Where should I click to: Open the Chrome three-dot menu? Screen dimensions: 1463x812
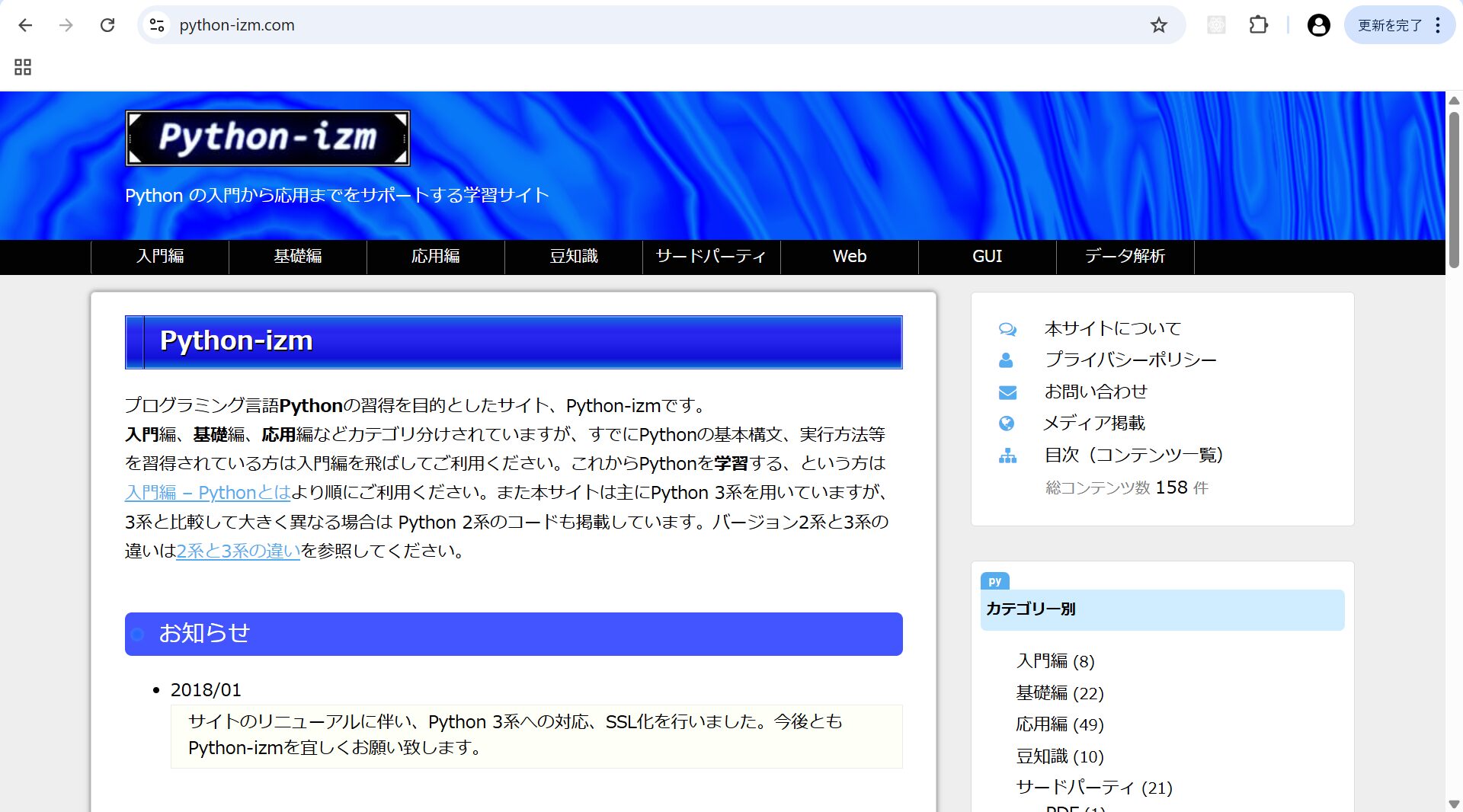(1438, 25)
